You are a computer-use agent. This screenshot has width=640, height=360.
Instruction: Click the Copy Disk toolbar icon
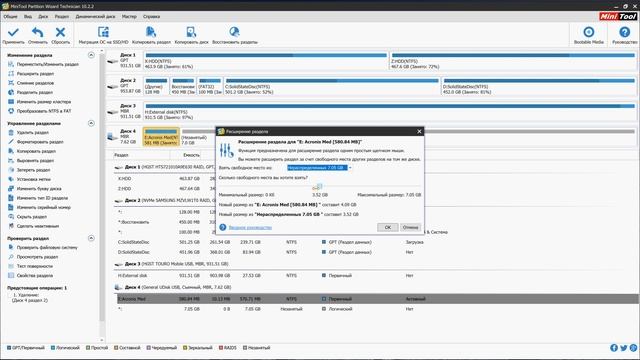point(191,32)
